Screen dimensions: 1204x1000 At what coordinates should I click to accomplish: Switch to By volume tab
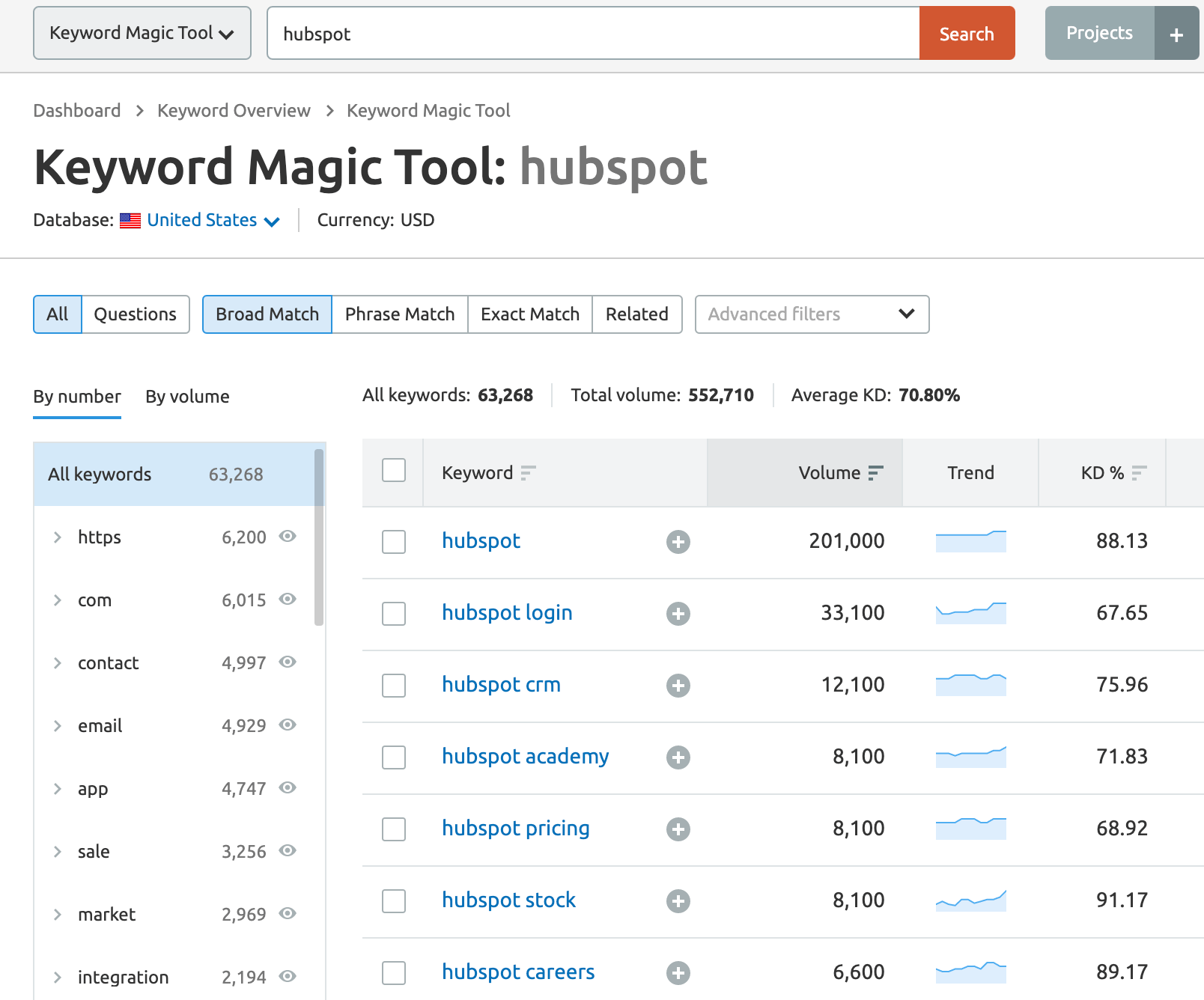tap(187, 397)
